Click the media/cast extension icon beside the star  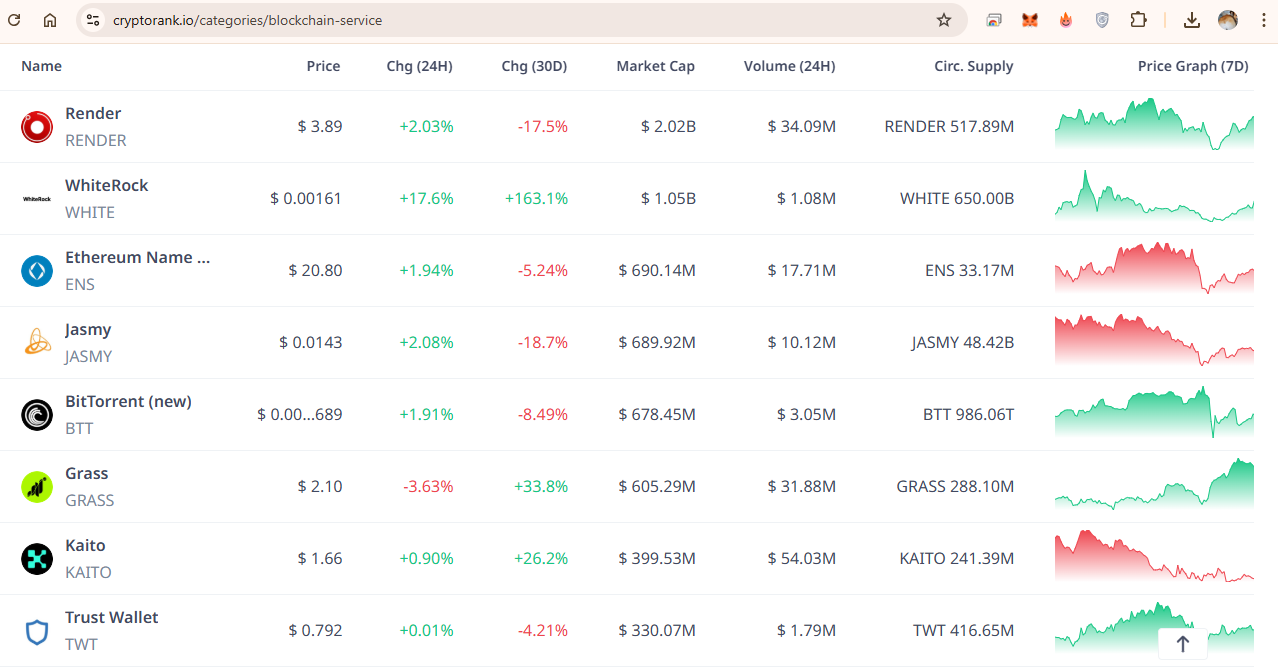coord(994,20)
